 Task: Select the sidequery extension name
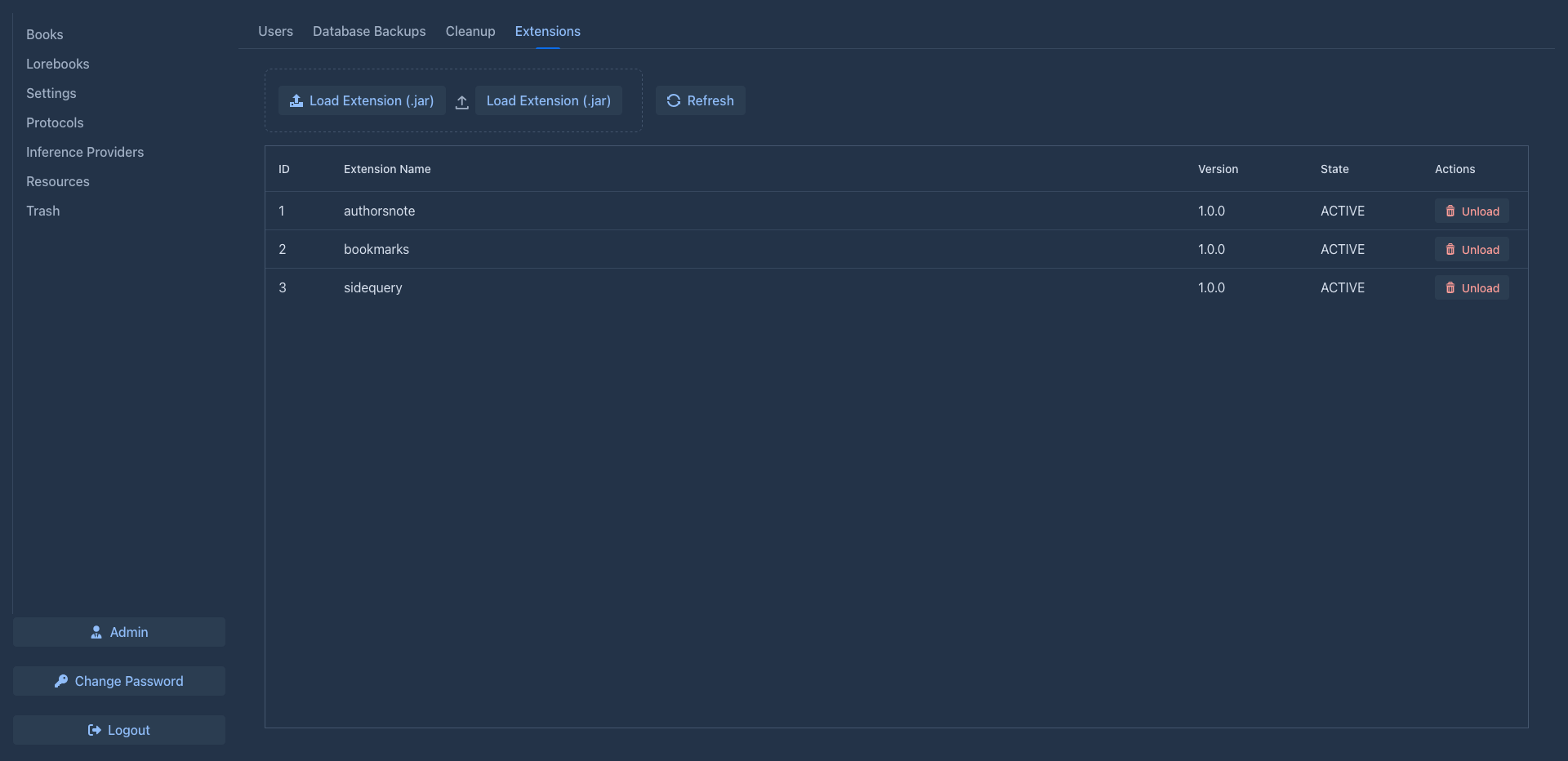coord(373,287)
